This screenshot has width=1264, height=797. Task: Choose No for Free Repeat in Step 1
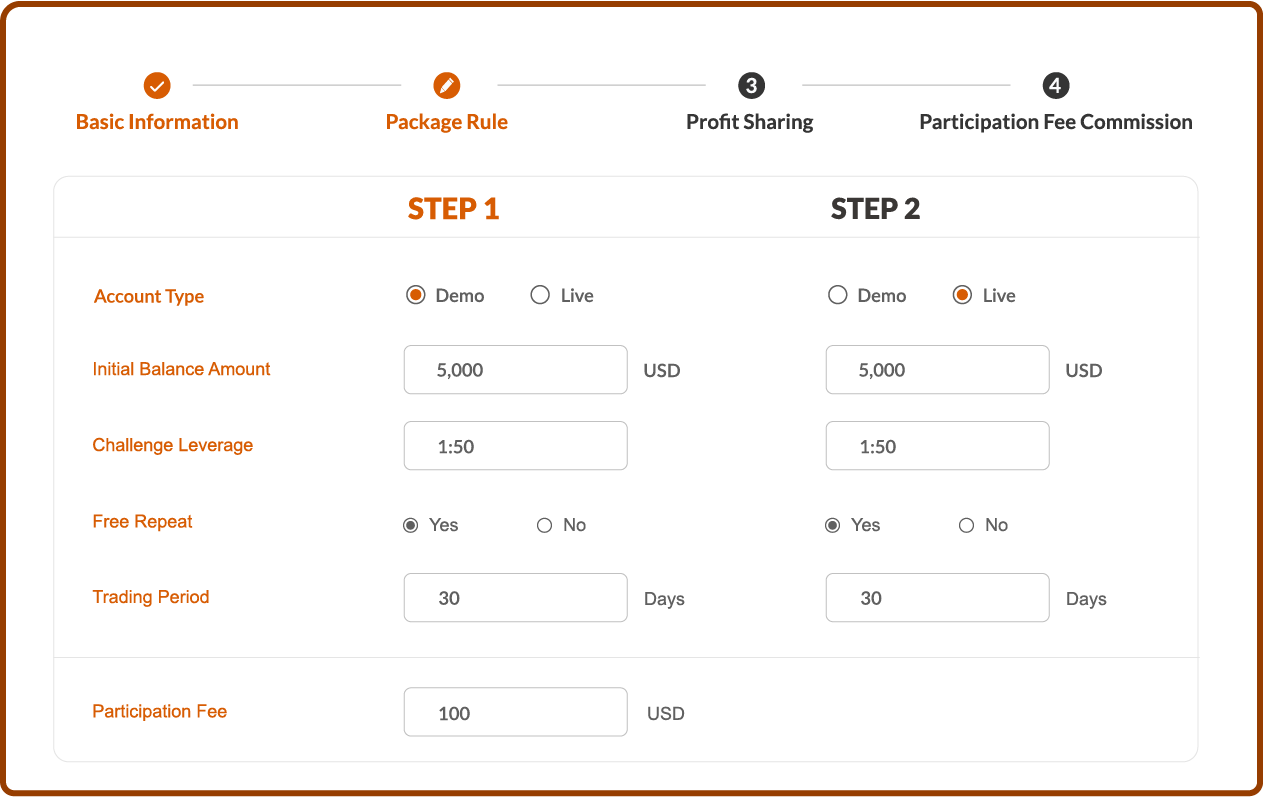coord(545,525)
